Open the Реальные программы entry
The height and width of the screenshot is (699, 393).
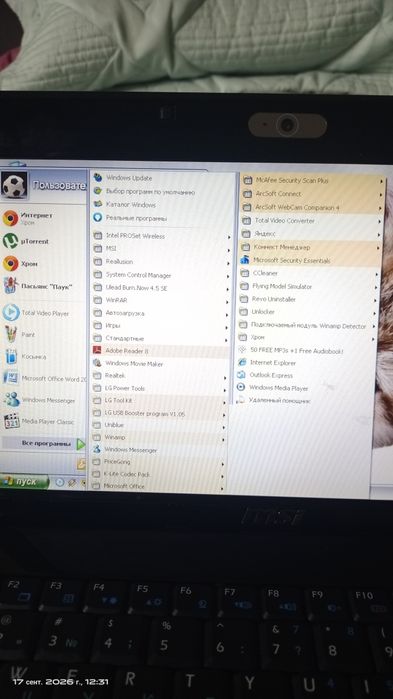coord(163,218)
